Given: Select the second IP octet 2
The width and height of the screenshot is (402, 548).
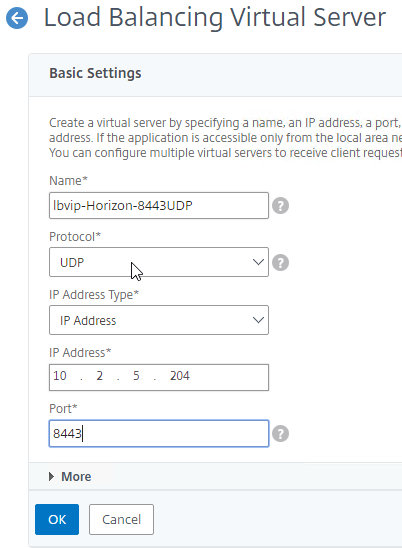Looking at the screenshot, I should pyautogui.click(x=100, y=376).
